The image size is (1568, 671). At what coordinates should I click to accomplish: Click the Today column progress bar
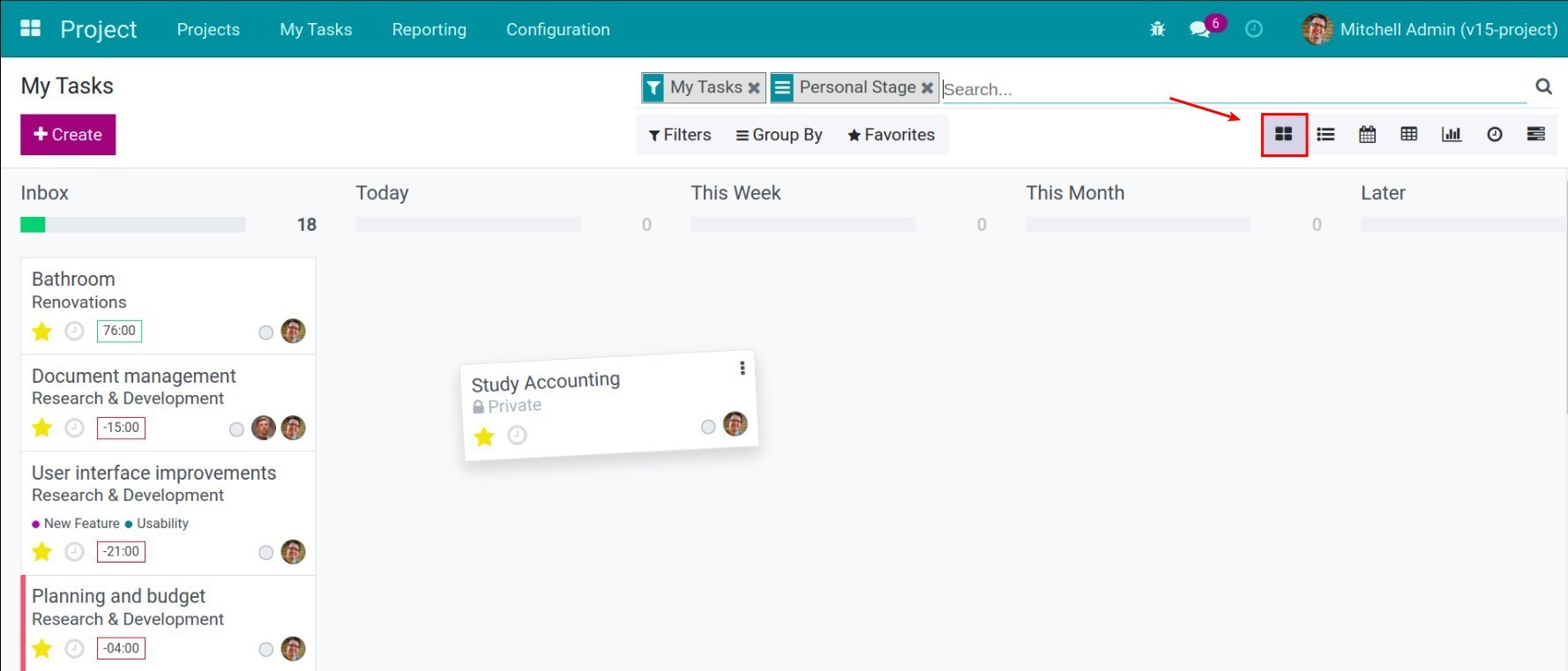468,225
